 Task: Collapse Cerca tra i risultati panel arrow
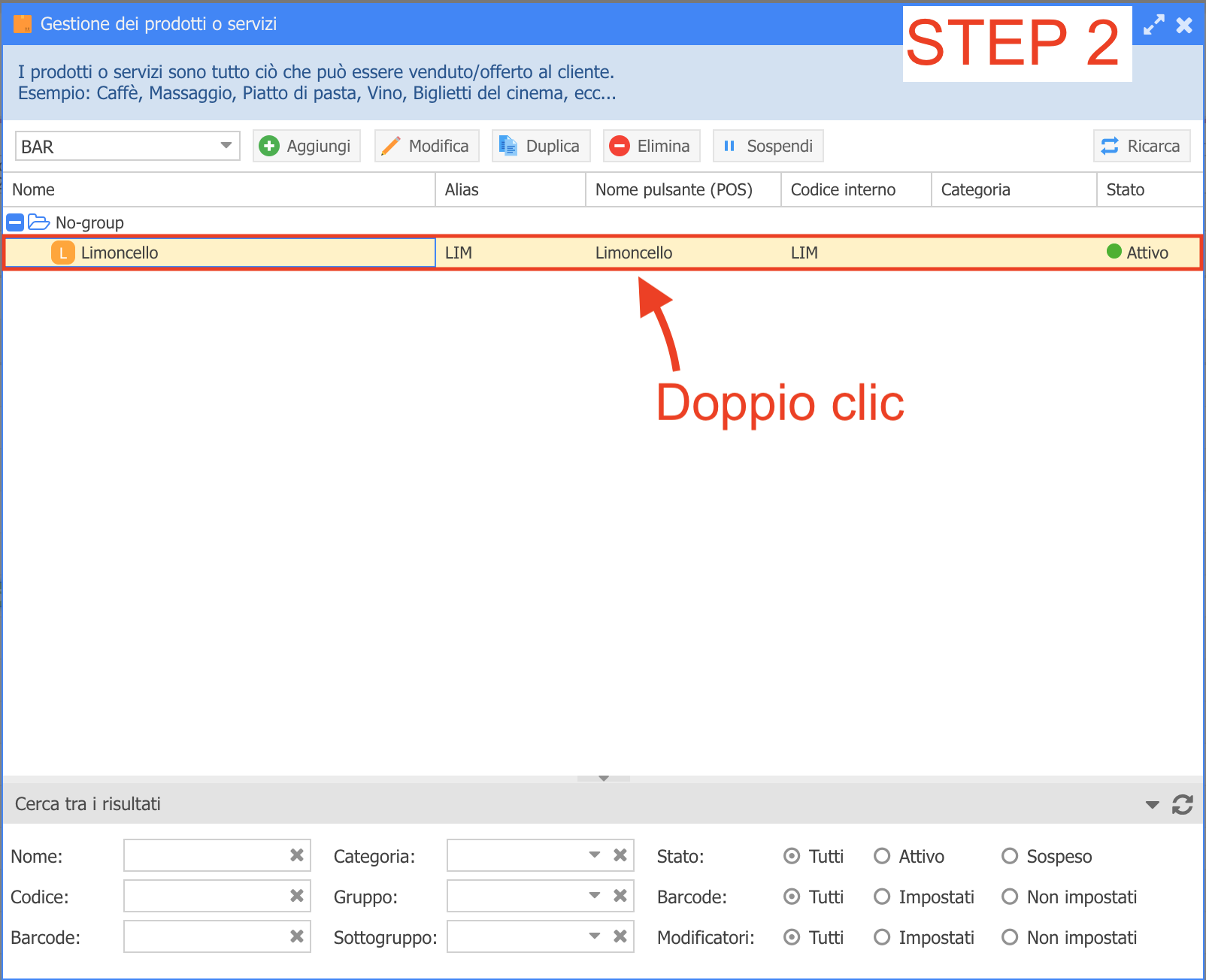(x=1152, y=805)
